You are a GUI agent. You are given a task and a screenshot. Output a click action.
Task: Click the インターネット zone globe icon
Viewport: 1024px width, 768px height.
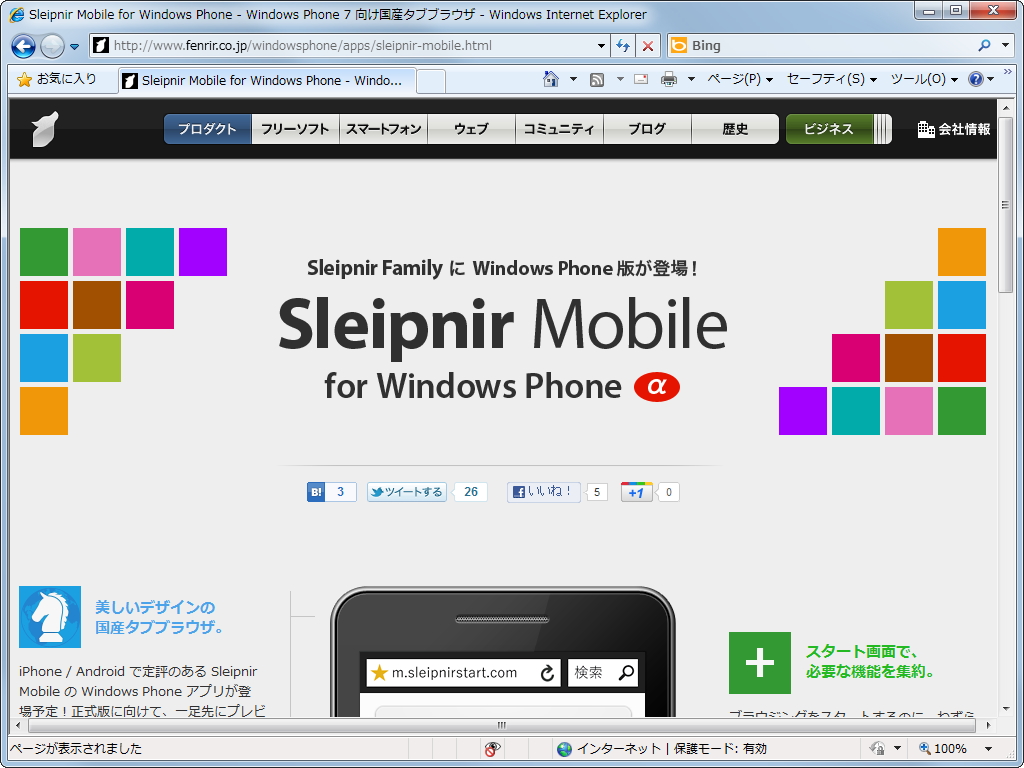click(565, 748)
